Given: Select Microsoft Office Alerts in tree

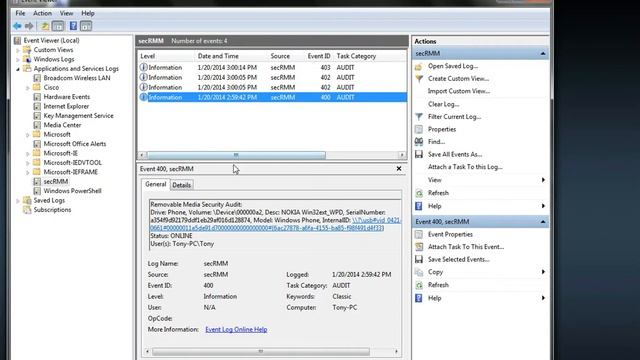Looking at the screenshot, I should click(x=75, y=144).
